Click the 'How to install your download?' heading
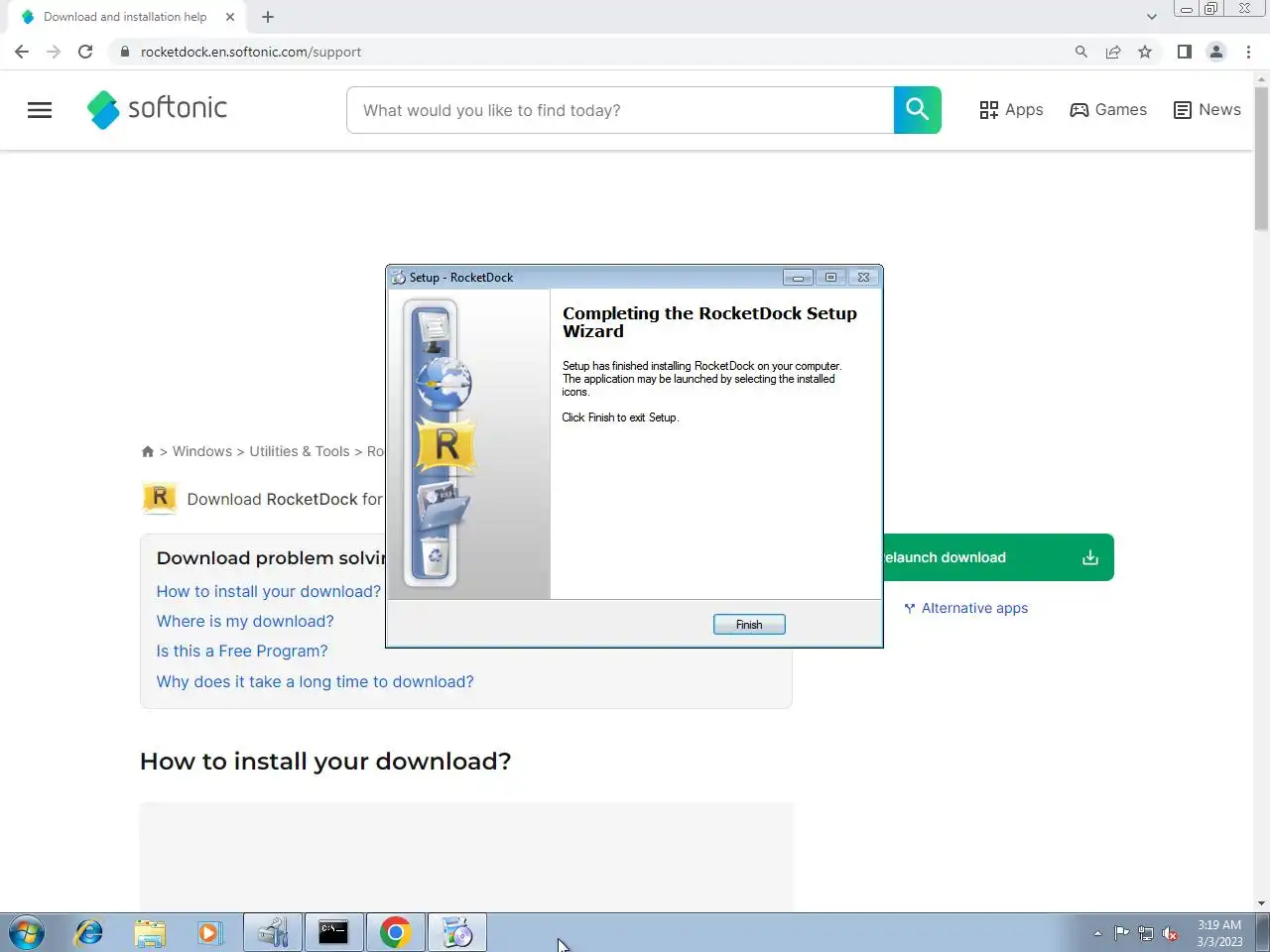Screen dimensions: 1270x952 325,761
